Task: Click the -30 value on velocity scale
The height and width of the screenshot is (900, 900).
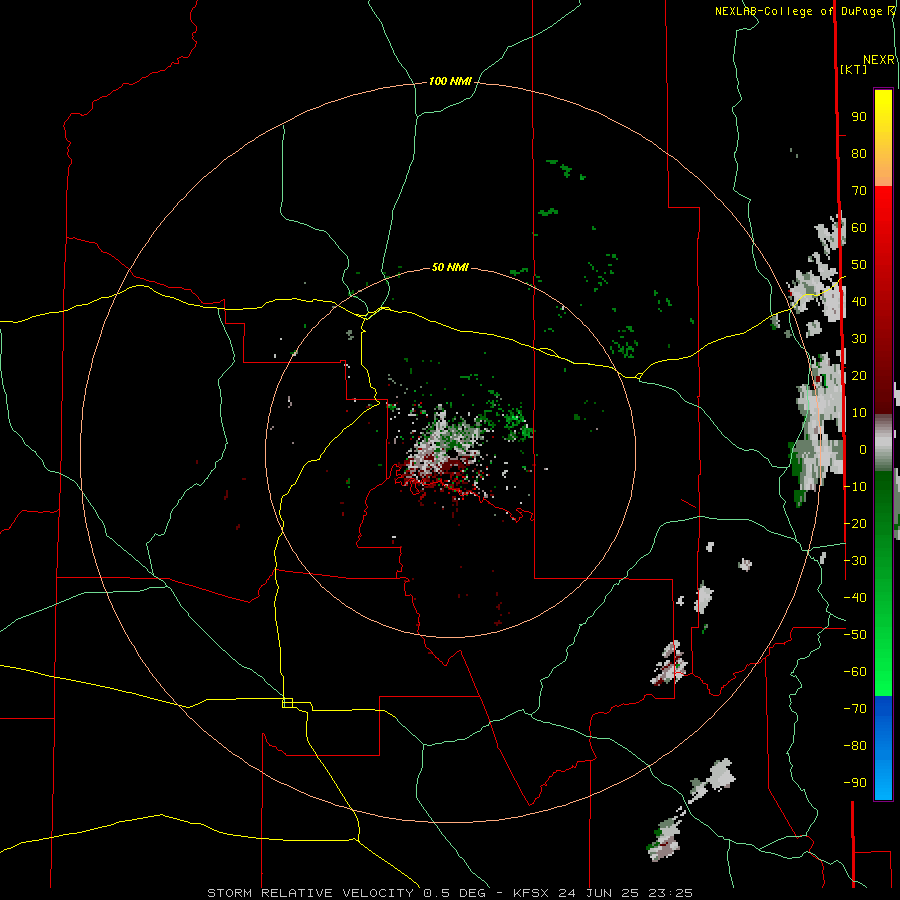Action: [855, 561]
